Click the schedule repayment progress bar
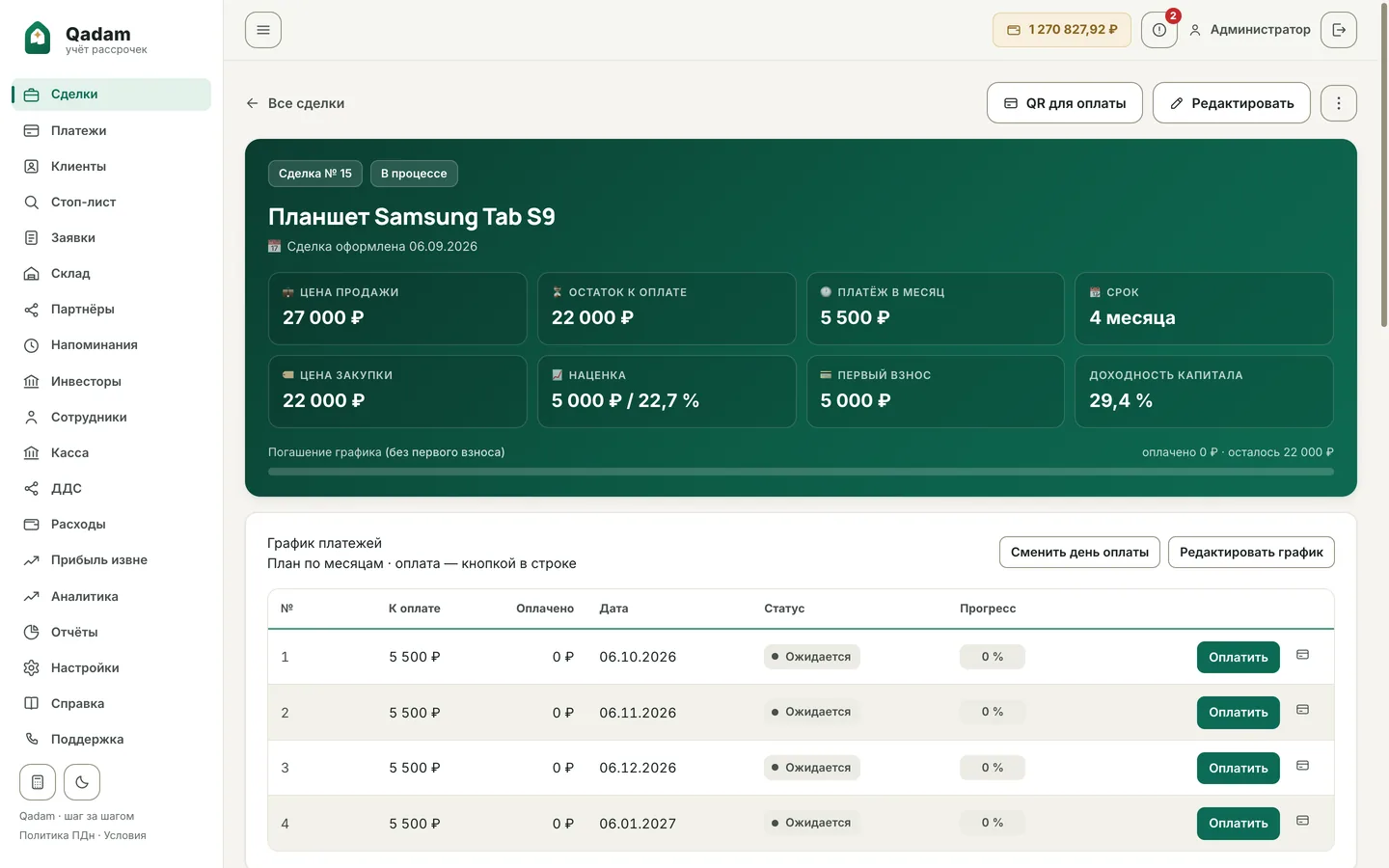The width and height of the screenshot is (1389, 868). click(x=801, y=472)
